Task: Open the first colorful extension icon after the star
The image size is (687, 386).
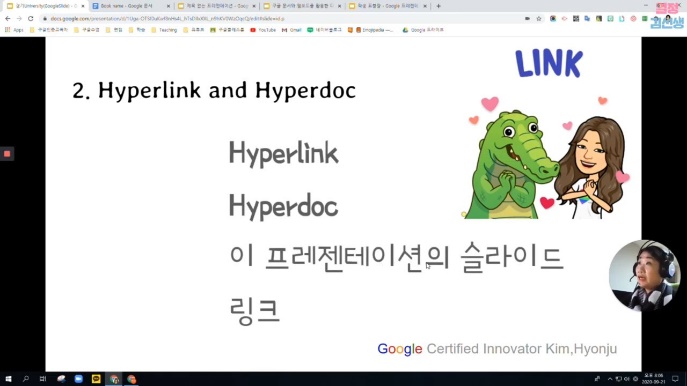Action: pyautogui.click(x=553, y=19)
